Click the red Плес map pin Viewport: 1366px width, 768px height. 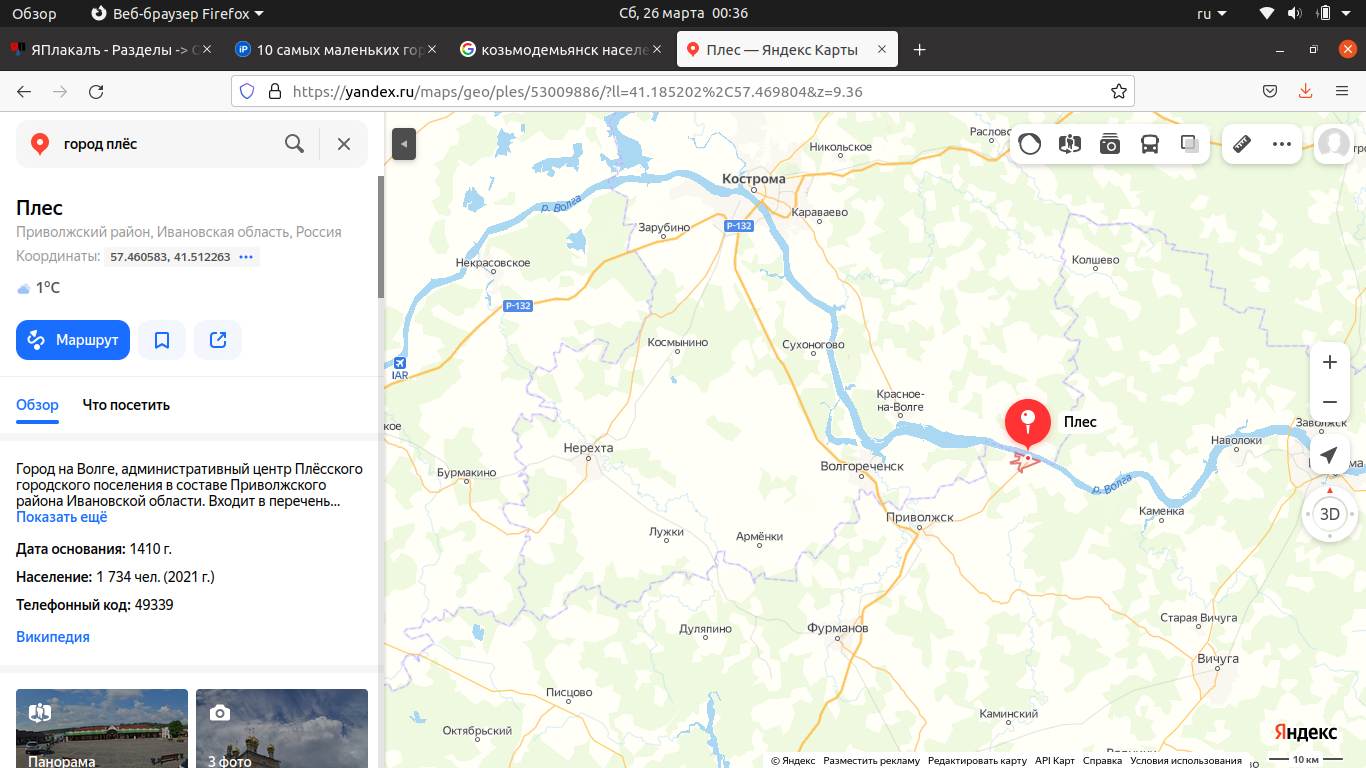click(x=1027, y=424)
